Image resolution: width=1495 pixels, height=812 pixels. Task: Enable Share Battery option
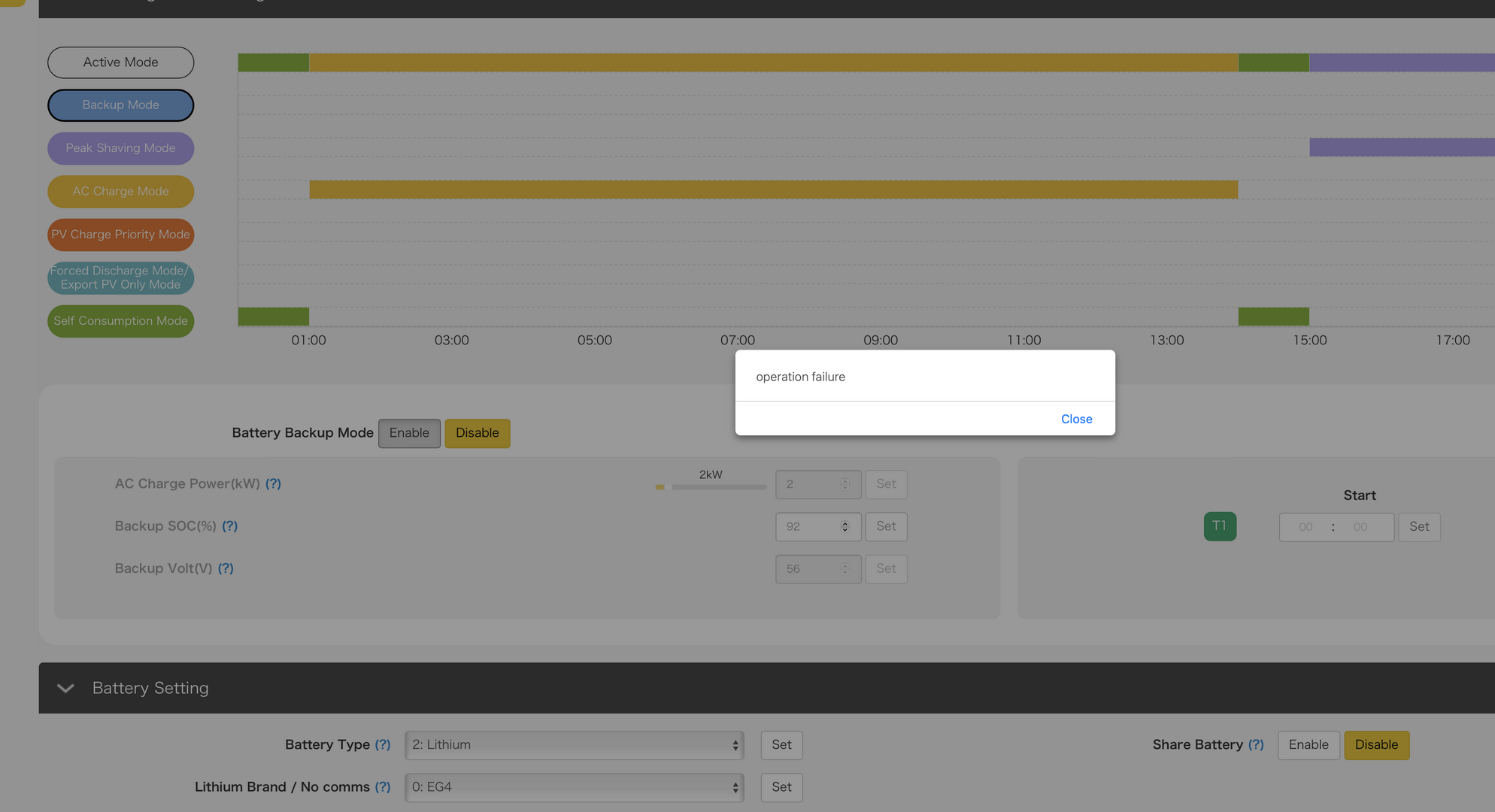[1308, 744]
